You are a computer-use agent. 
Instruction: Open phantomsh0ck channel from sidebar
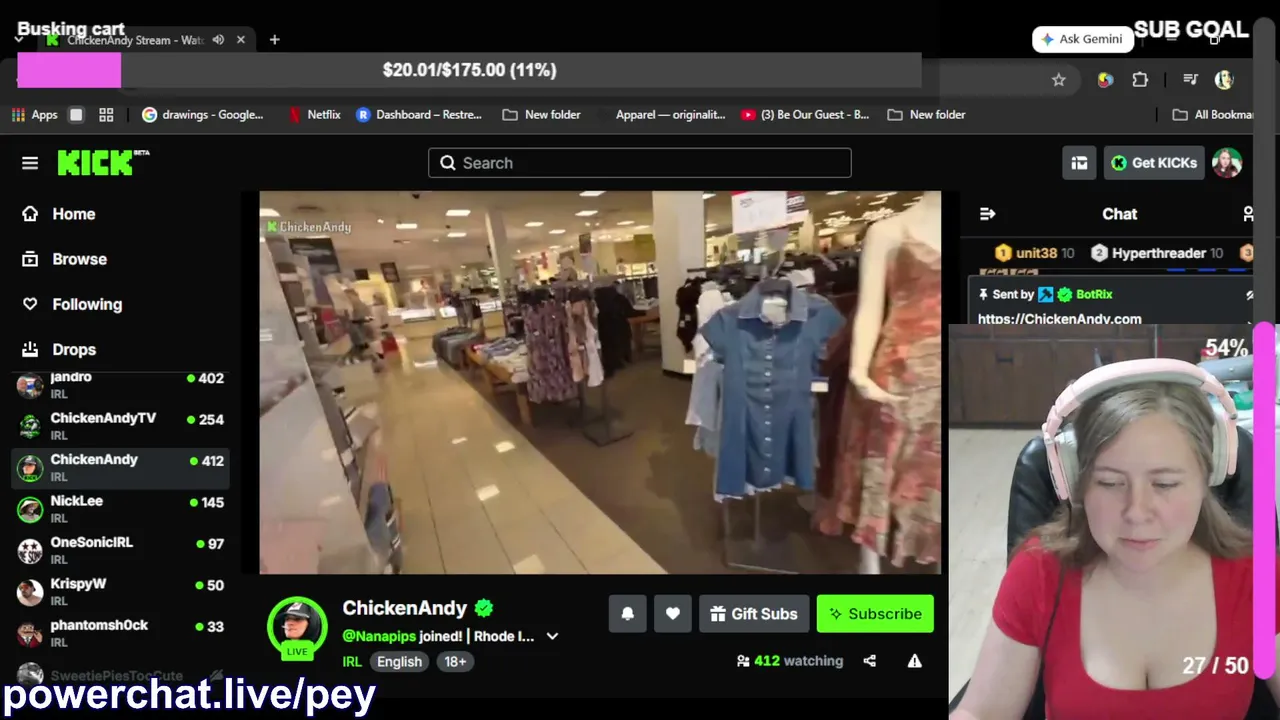click(120, 633)
